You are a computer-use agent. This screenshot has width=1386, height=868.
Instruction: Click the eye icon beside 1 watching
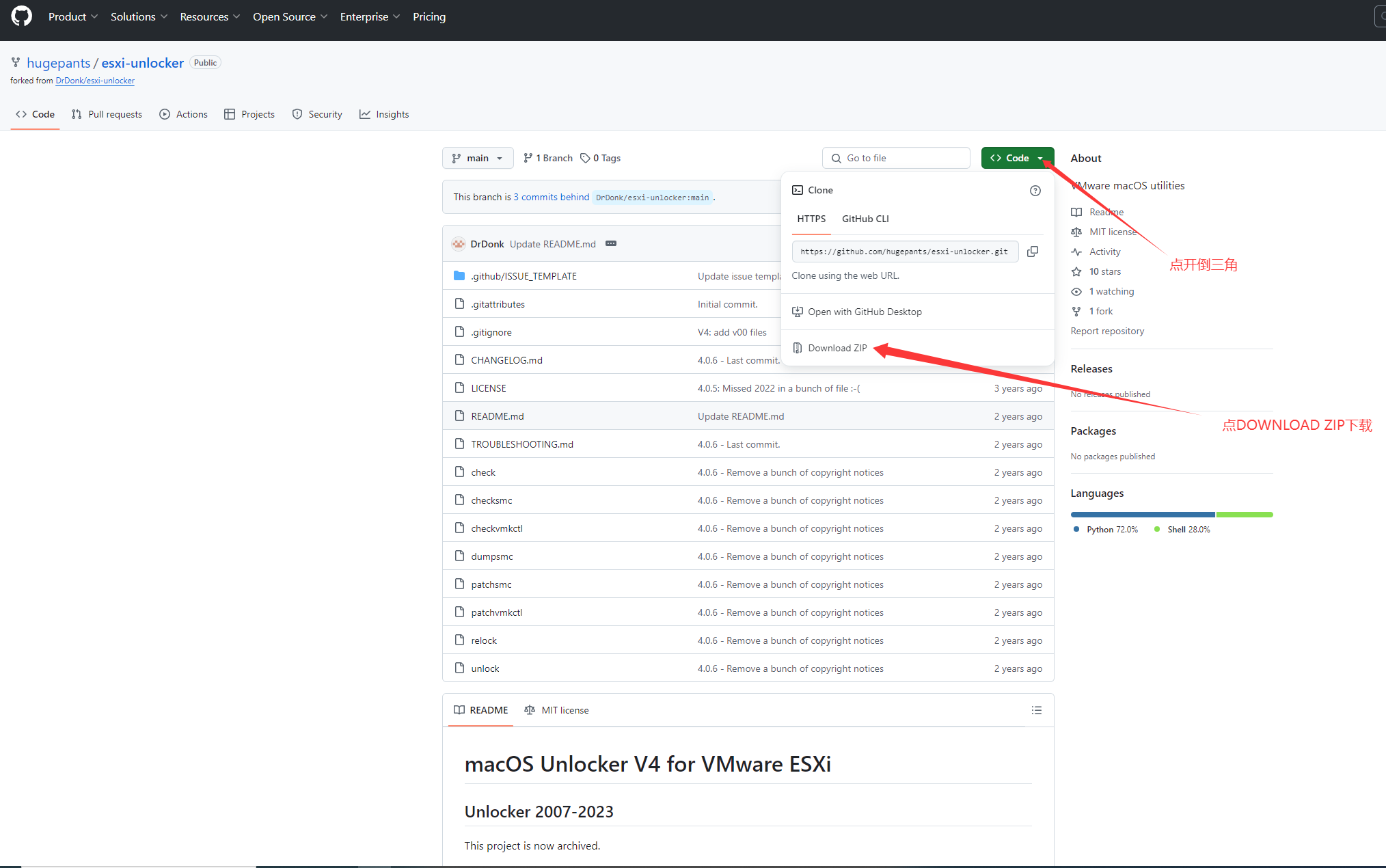1076,292
